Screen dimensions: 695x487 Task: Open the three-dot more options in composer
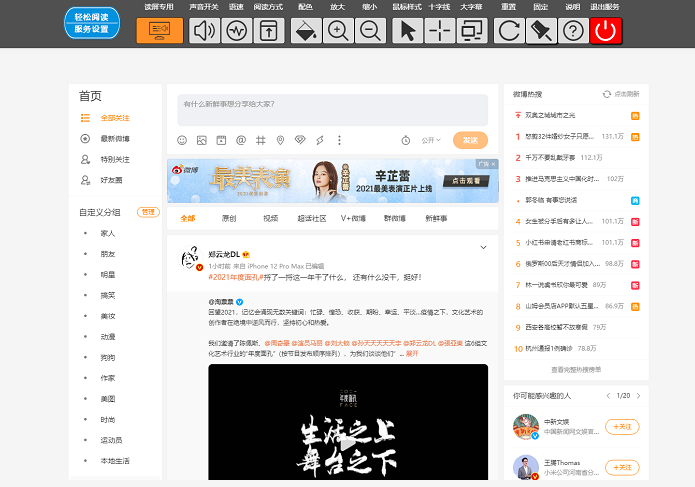click(340, 140)
